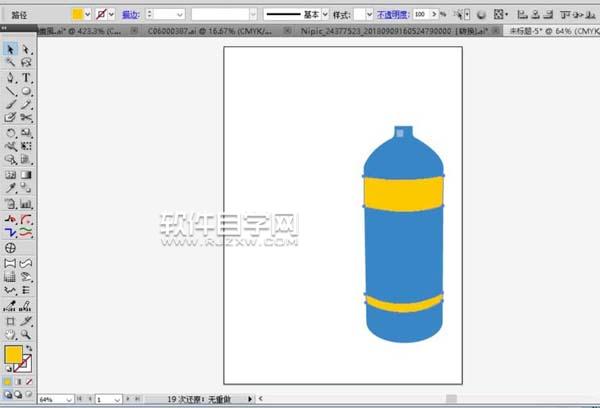Screen dimensions: 600x408
Task: Select the Ellipse shape tool
Action: [x=26, y=91]
